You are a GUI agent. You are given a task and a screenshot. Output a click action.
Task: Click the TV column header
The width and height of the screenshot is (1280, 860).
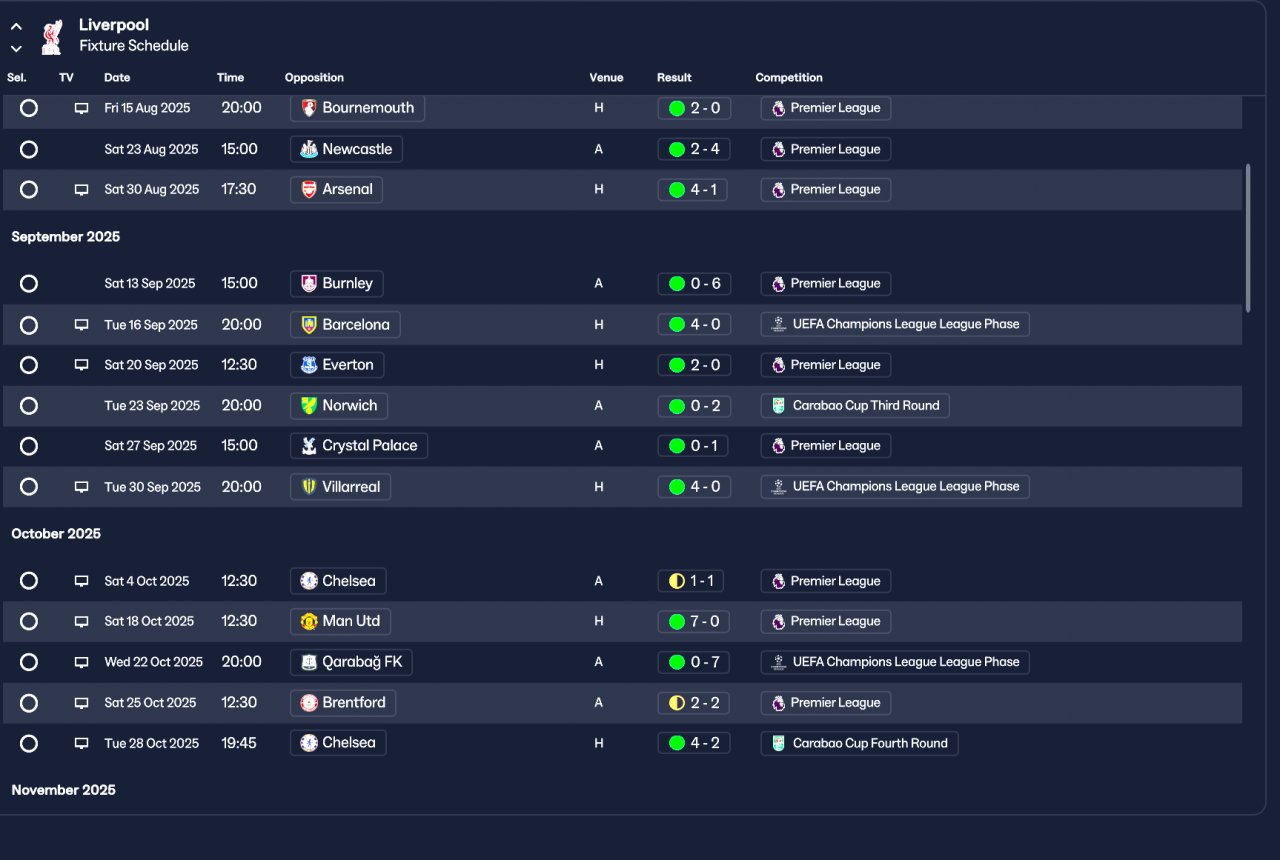66,77
